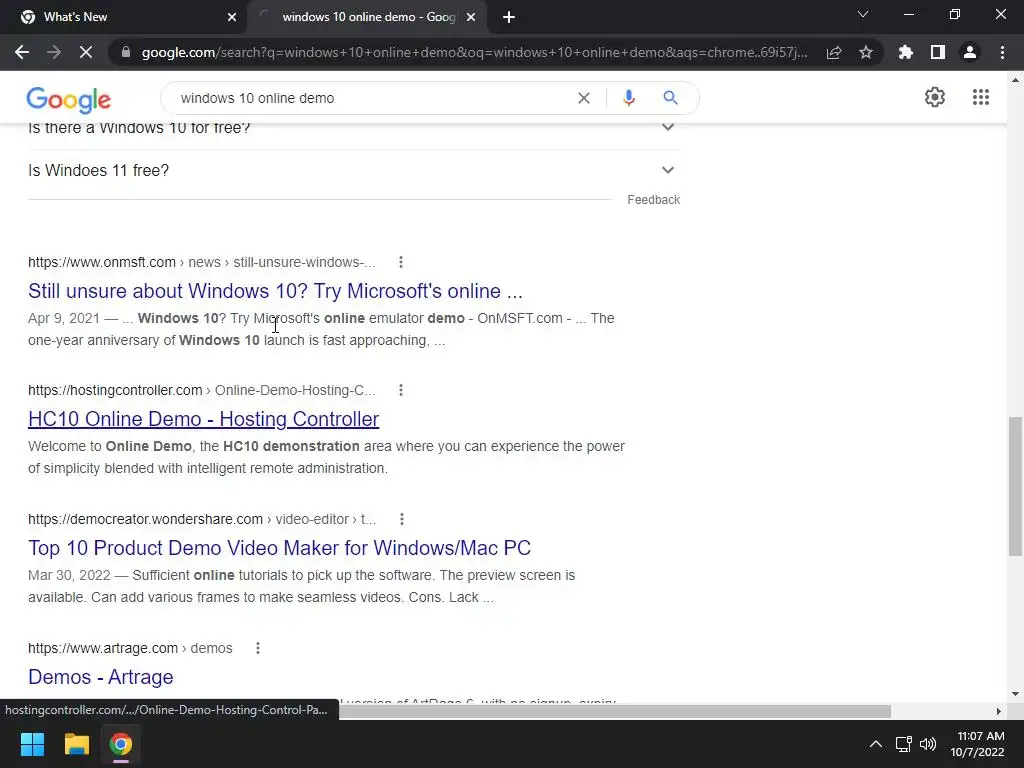
Task: Open a new browser tab
Action: [509, 17]
